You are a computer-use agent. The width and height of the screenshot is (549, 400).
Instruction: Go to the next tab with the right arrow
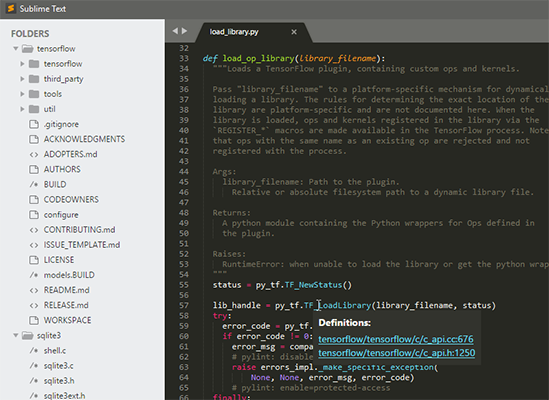click(x=185, y=31)
